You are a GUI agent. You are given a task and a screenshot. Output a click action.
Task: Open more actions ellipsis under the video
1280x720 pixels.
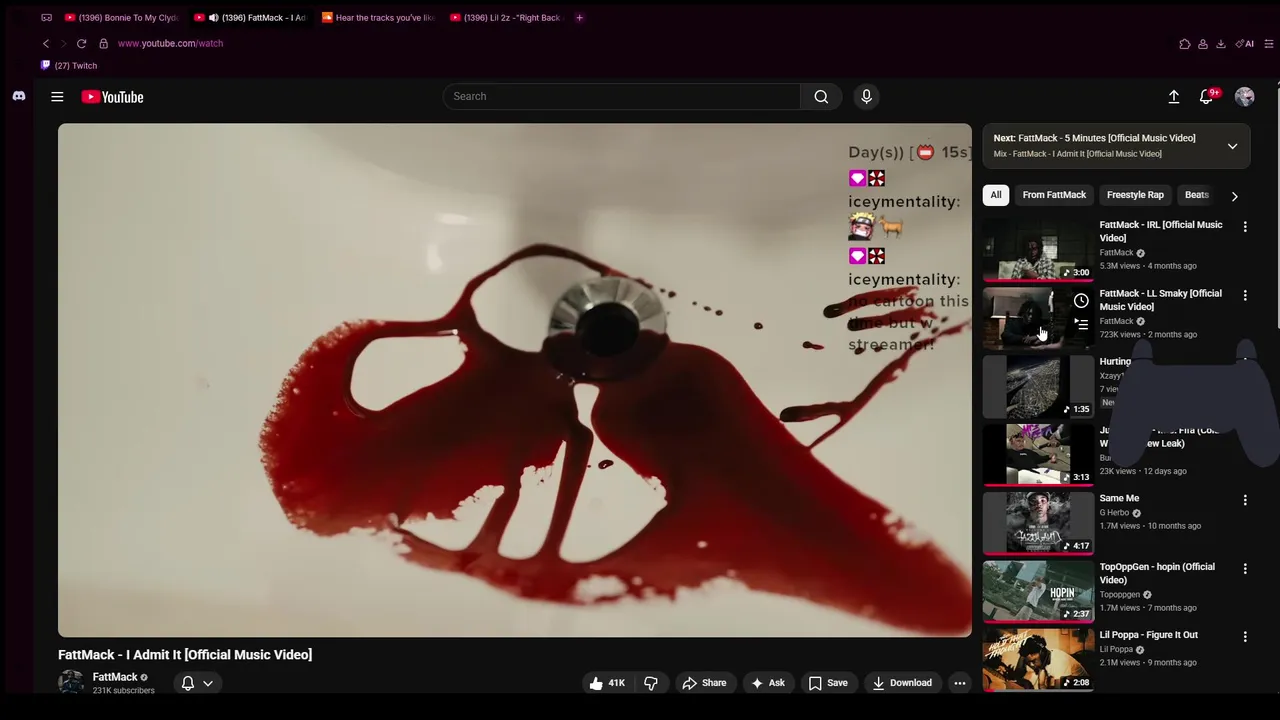[x=959, y=683]
